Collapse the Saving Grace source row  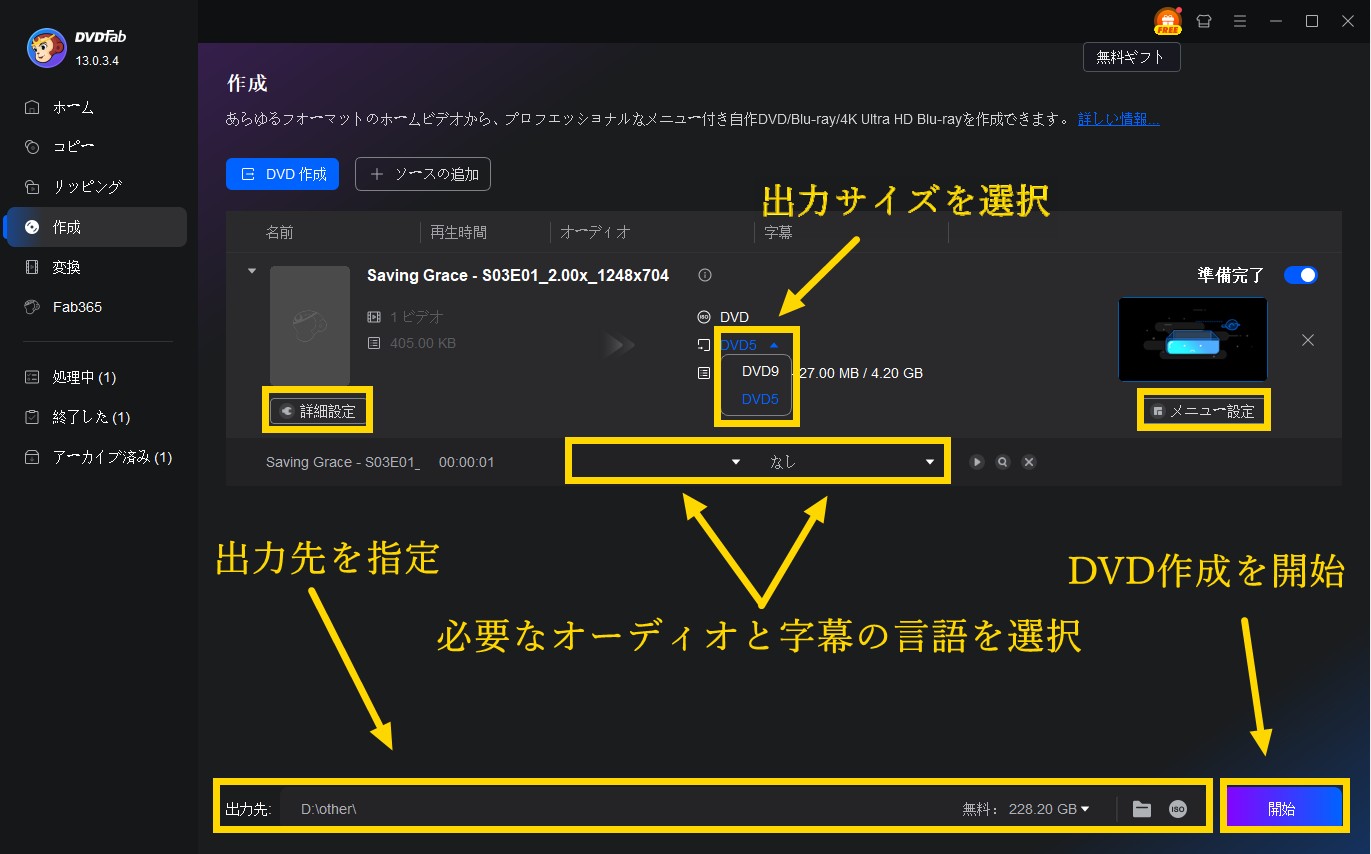tap(251, 271)
